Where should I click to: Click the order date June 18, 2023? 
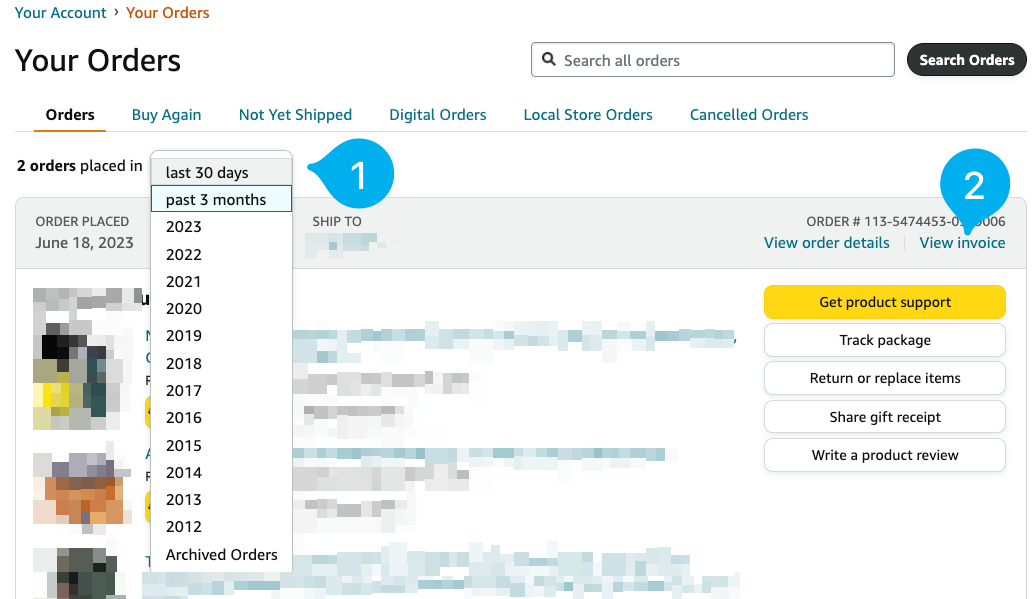(x=84, y=242)
